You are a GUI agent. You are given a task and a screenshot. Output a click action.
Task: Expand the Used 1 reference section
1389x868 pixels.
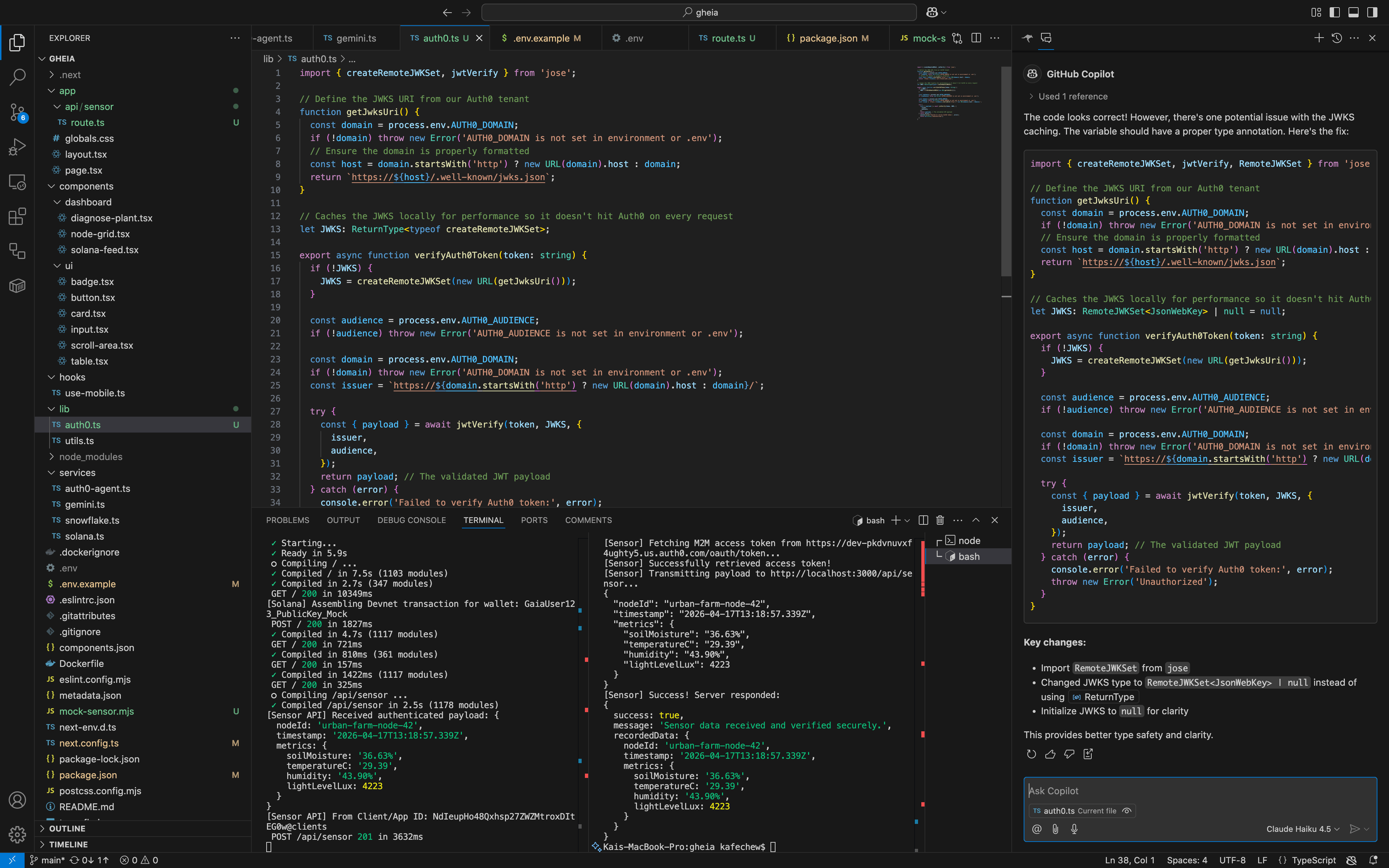point(1072,97)
